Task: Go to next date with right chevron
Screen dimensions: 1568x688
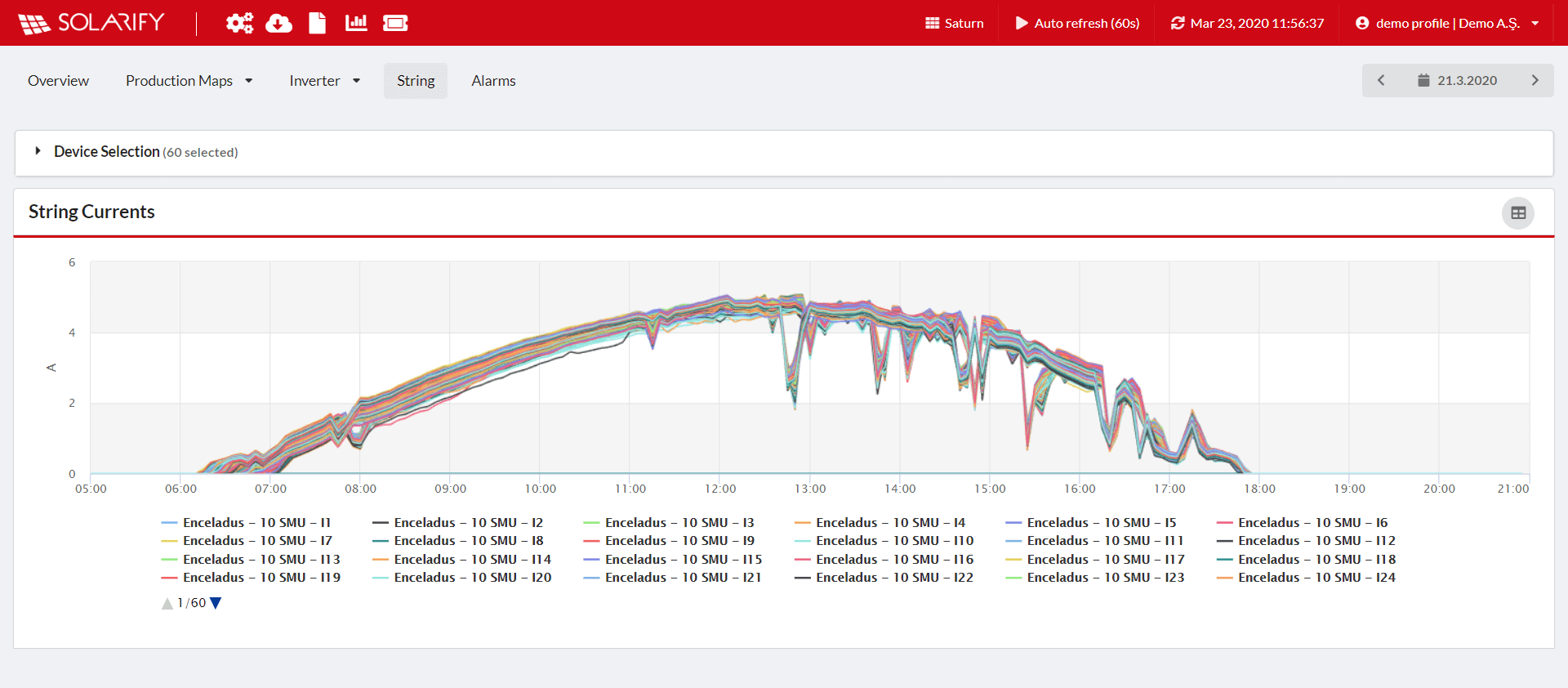Action: point(1535,80)
